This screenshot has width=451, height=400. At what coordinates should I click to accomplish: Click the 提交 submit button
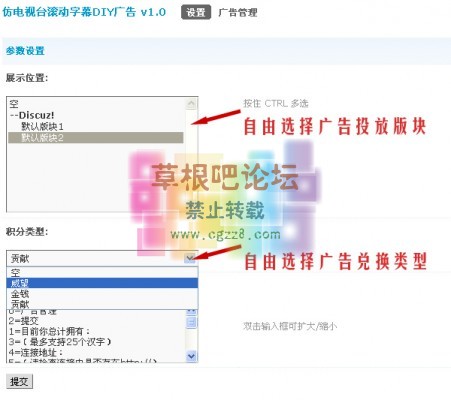[19, 381]
